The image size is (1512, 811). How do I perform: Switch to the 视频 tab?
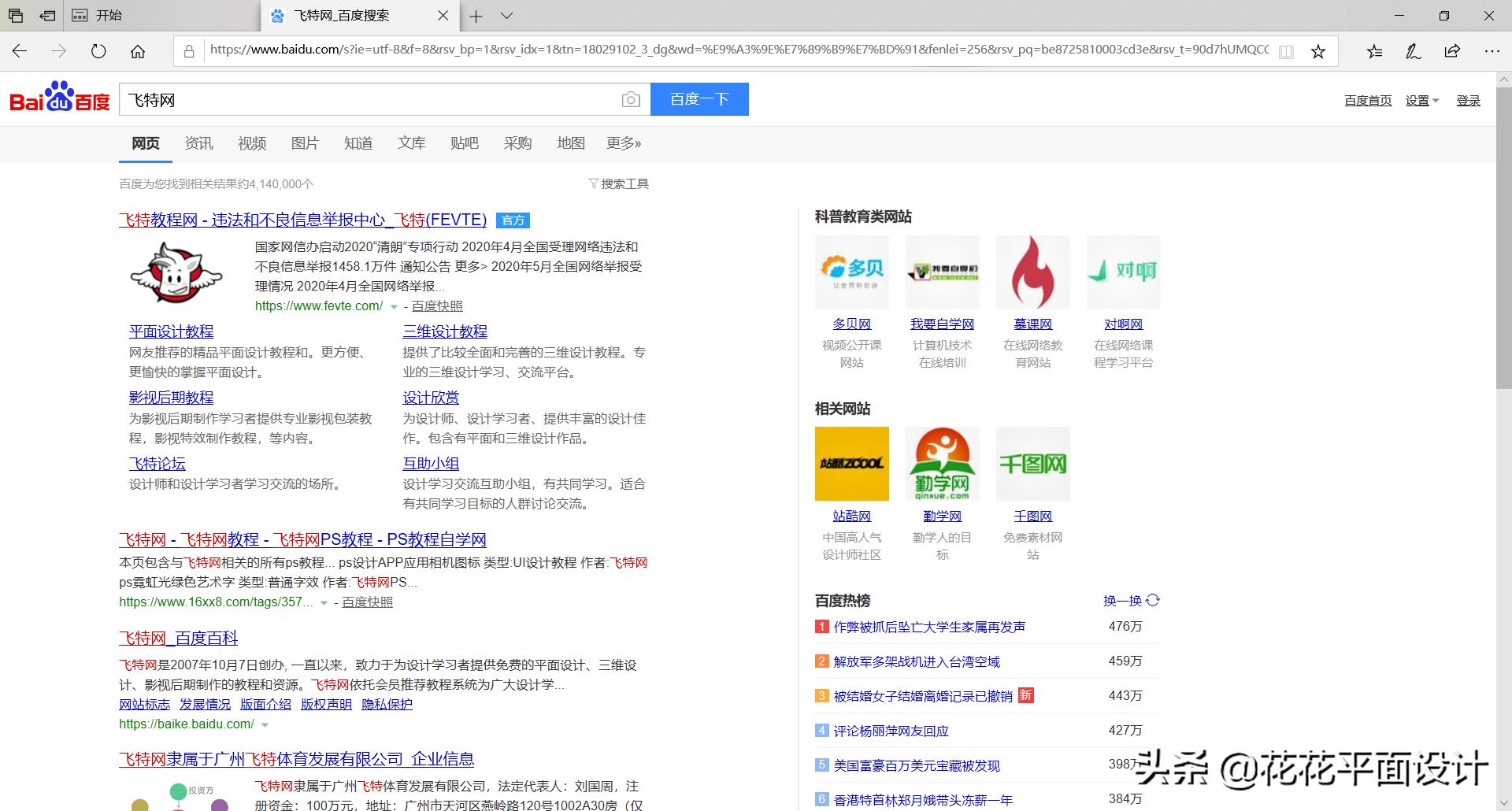click(252, 143)
